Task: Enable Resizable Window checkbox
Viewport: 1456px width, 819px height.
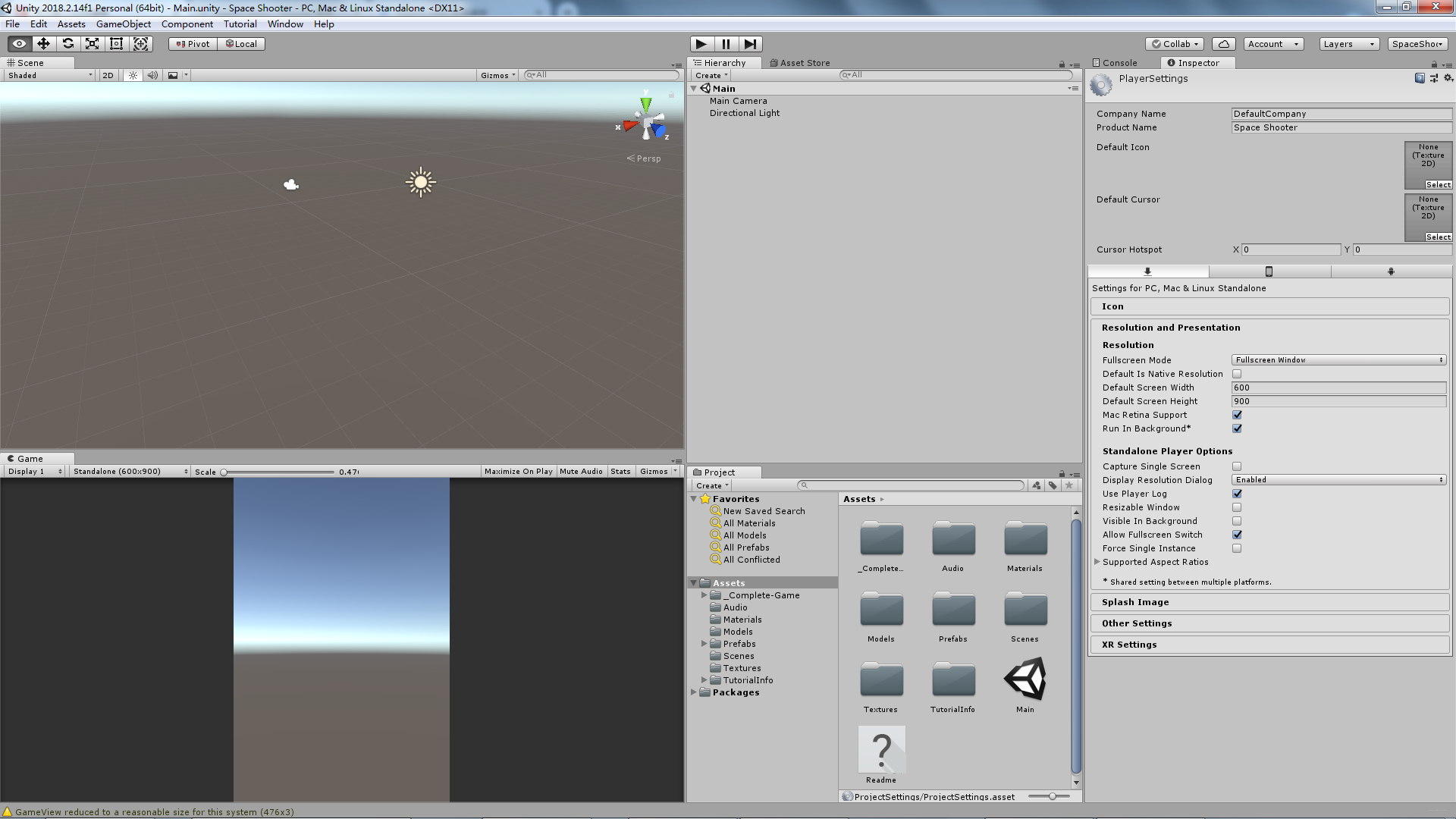Action: pyautogui.click(x=1237, y=507)
